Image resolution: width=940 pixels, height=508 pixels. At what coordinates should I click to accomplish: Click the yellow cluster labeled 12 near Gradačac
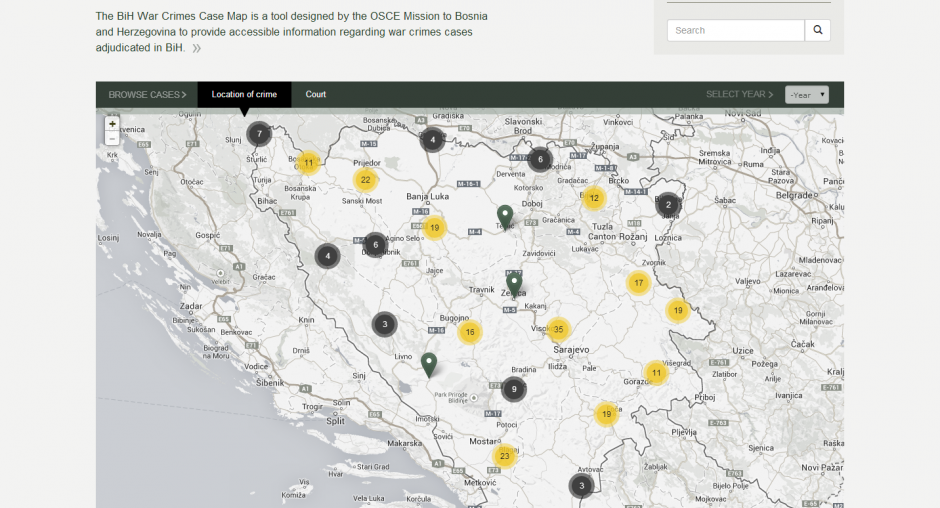(x=594, y=198)
